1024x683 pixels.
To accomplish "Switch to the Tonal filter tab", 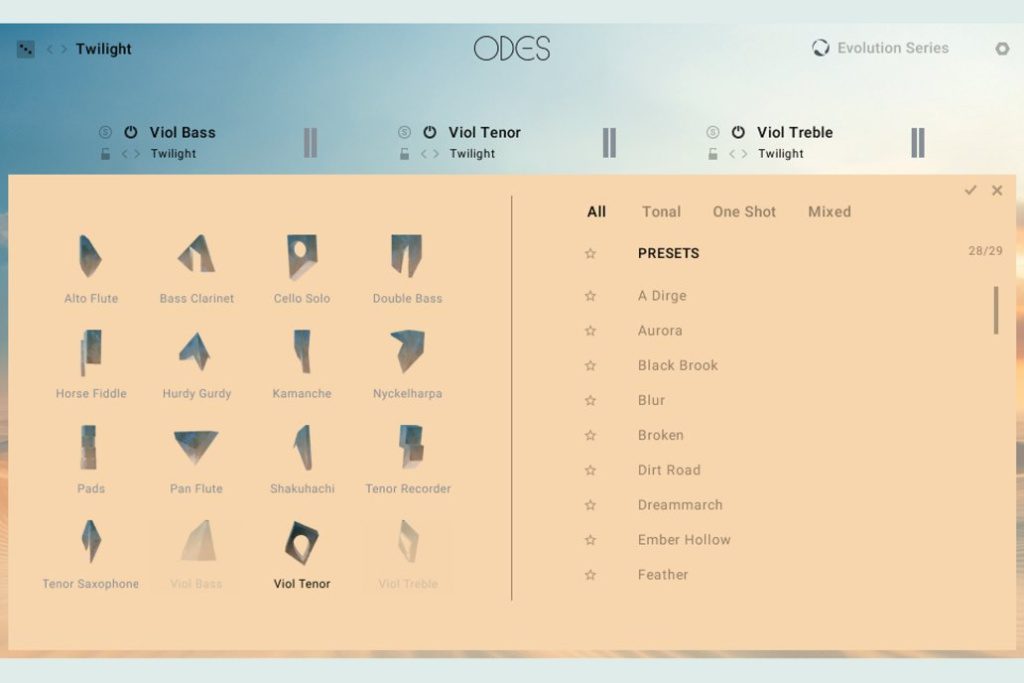I will [x=661, y=211].
